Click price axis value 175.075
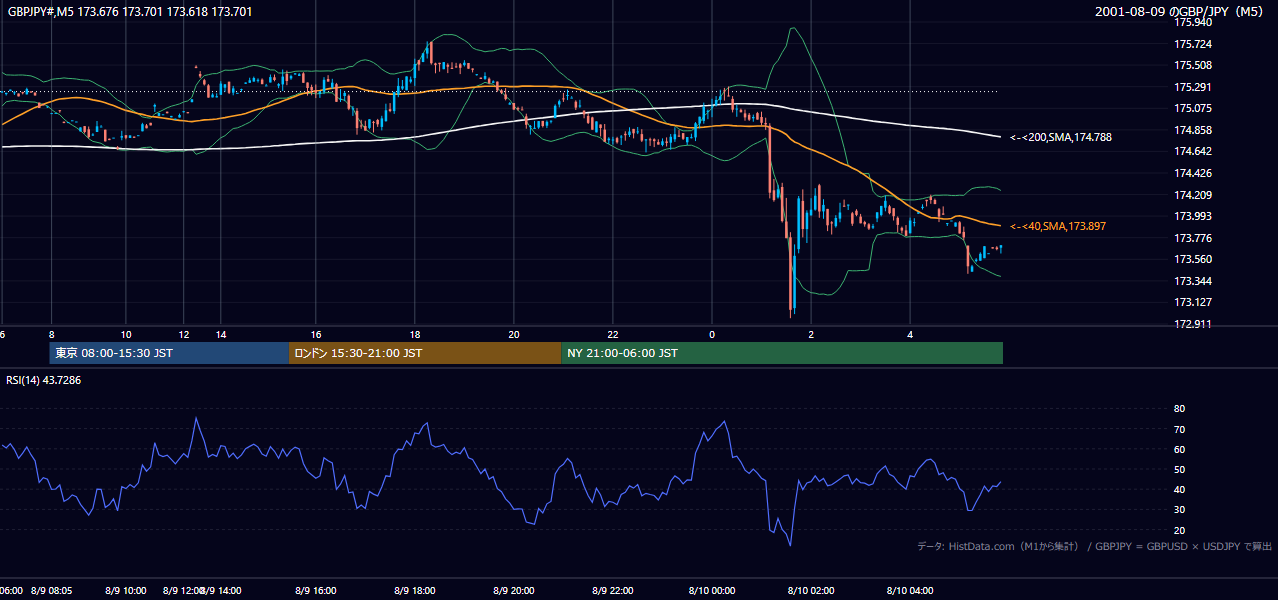 1193,109
